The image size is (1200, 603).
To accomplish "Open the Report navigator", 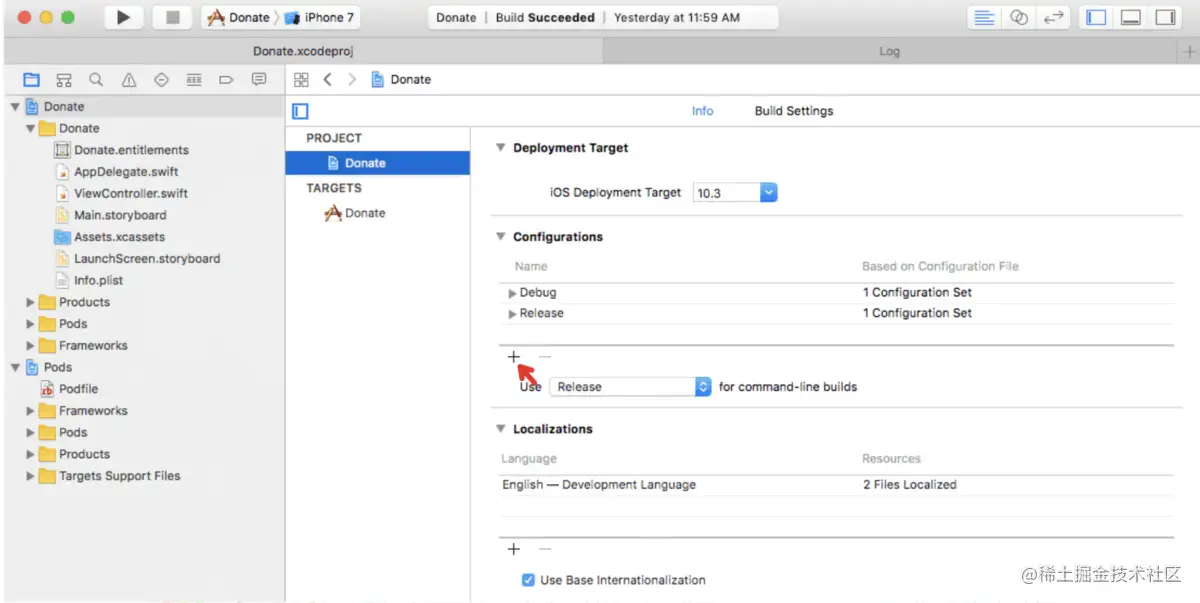I will tap(259, 80).
